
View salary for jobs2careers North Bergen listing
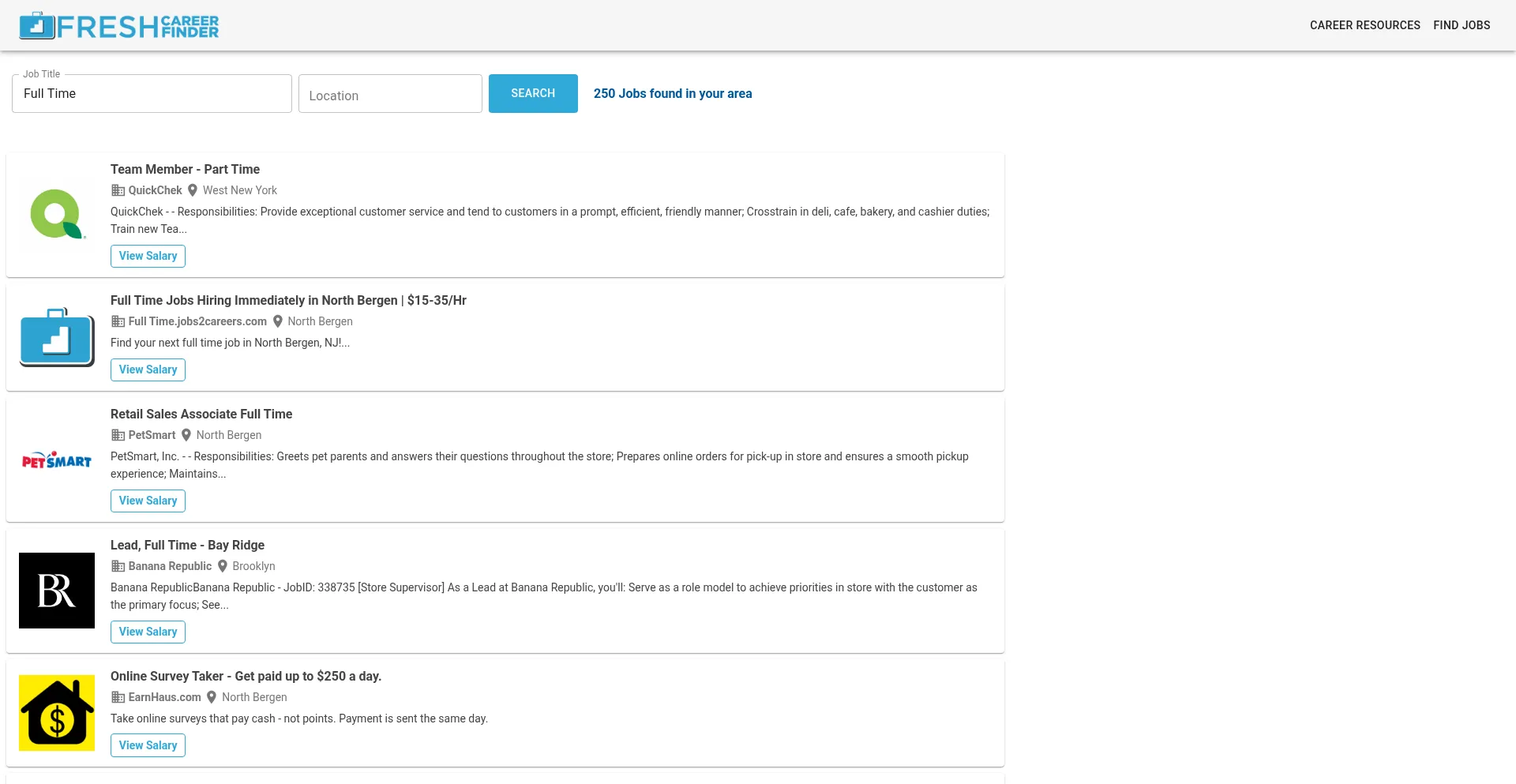tap(148, 369)
